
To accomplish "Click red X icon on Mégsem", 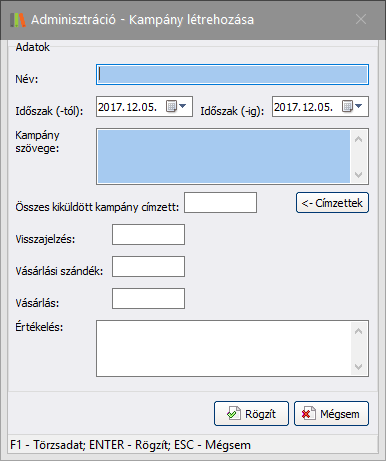I will [308, 414].
